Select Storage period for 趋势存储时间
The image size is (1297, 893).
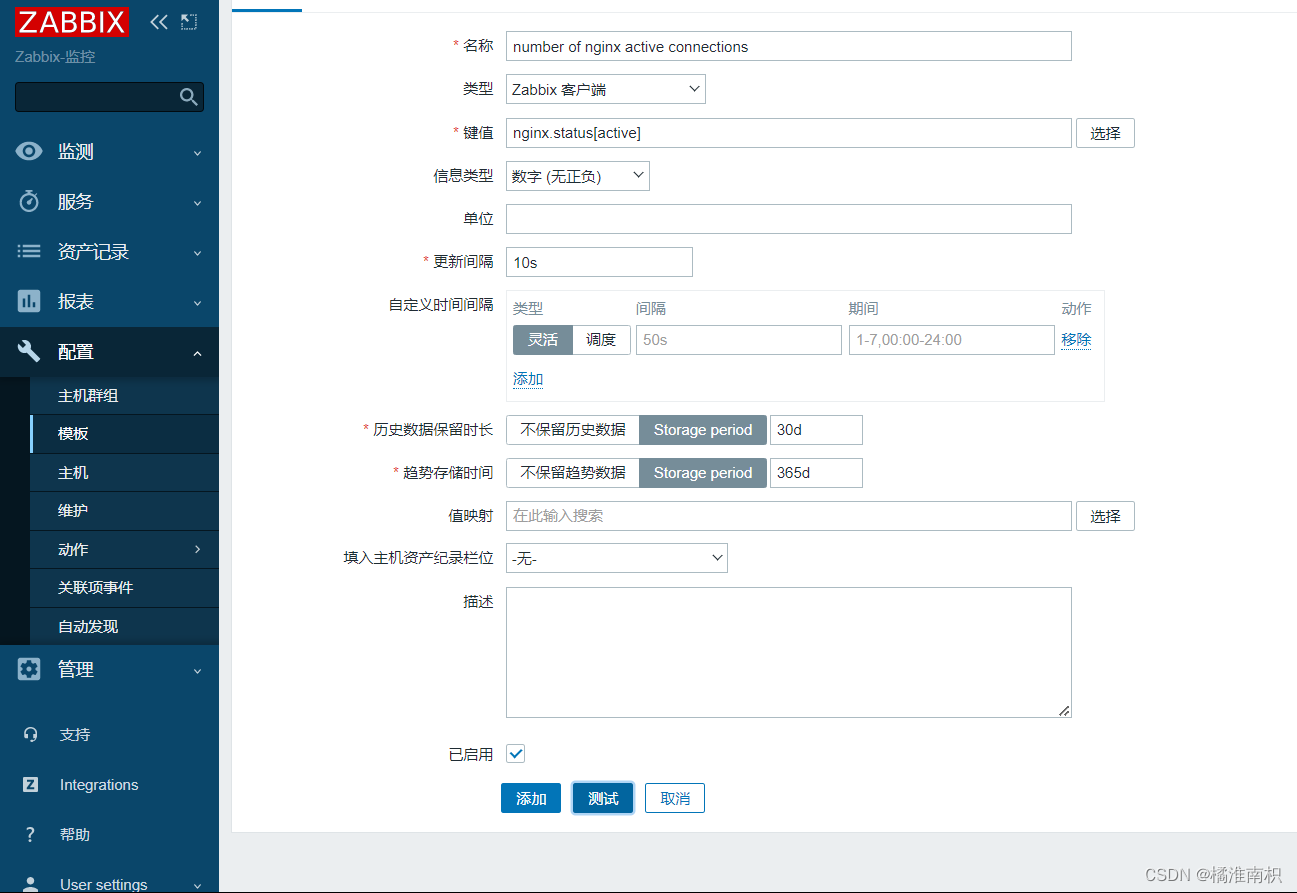coord(703,473)
